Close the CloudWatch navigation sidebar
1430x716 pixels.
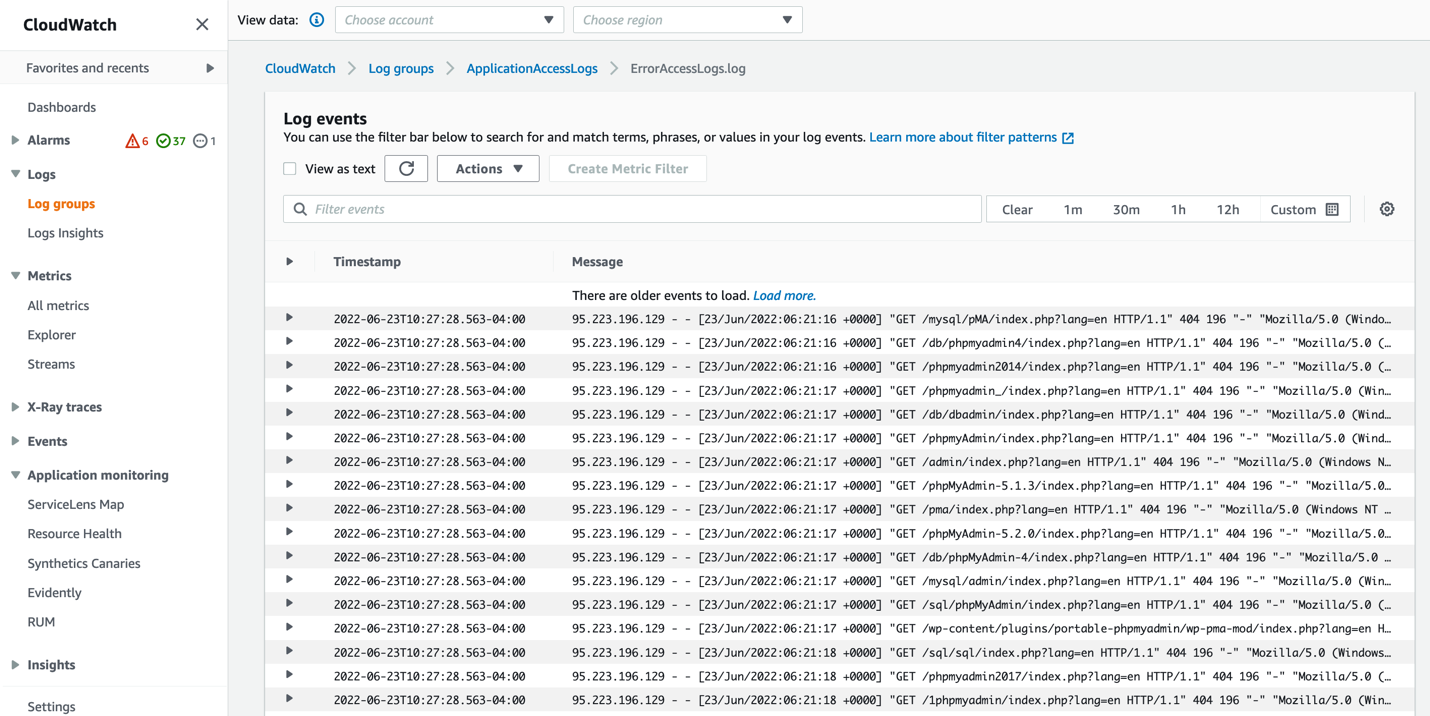201,23
